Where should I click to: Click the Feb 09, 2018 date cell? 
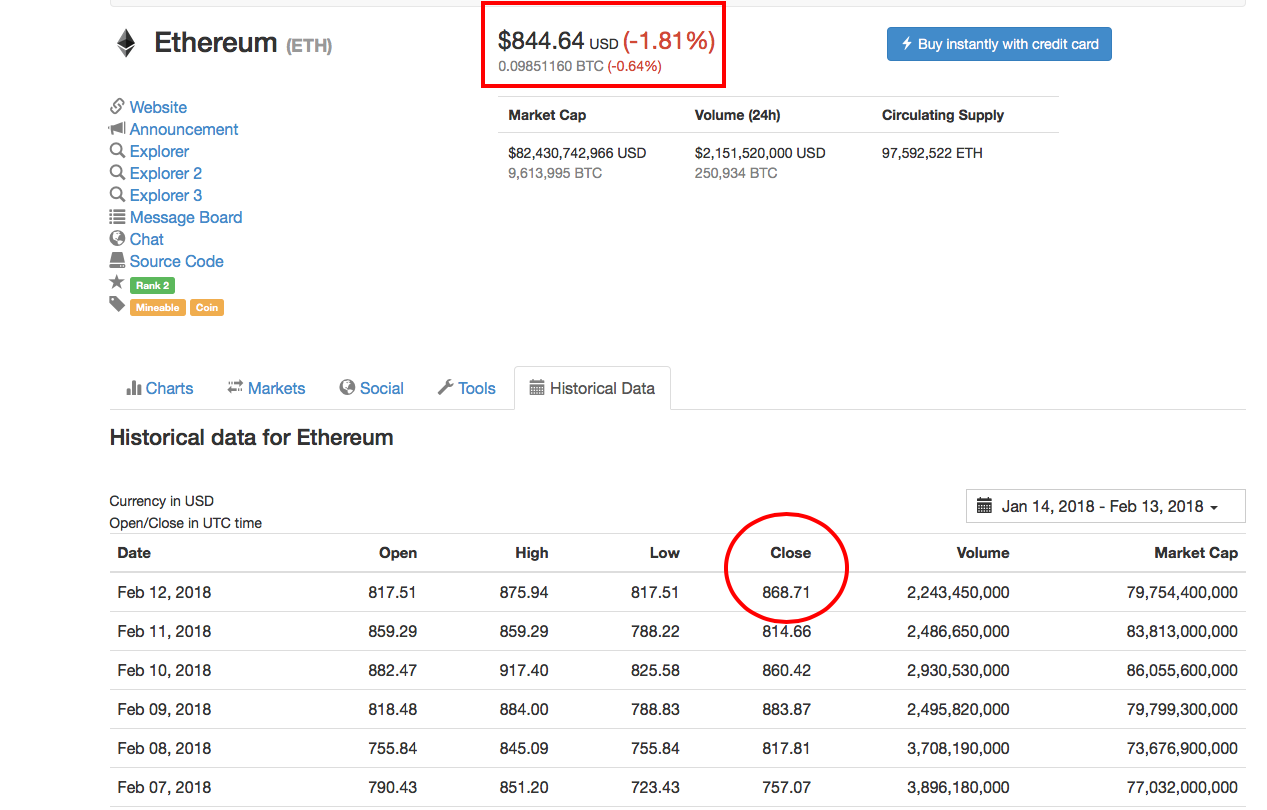point(164,709)
